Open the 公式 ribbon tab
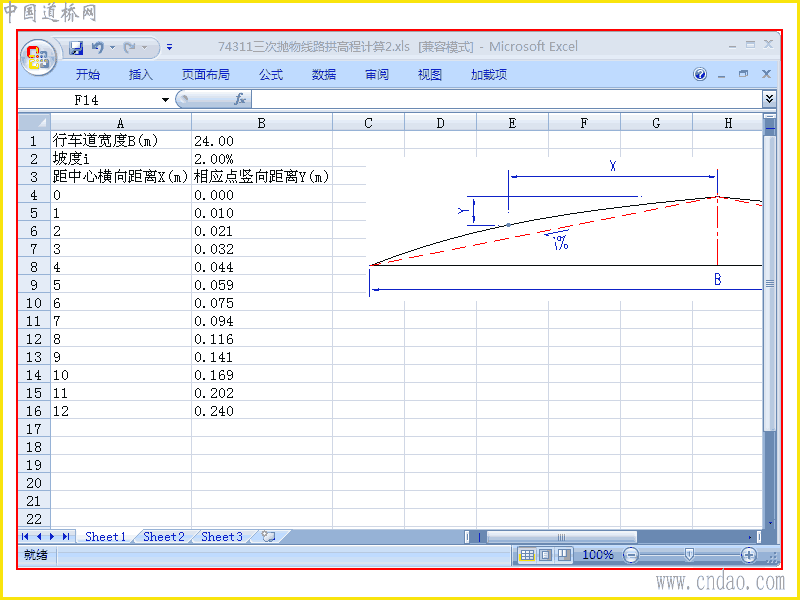The height and width of the screenshot is (600, 800). pyautogui.click(x=270, y=75)
